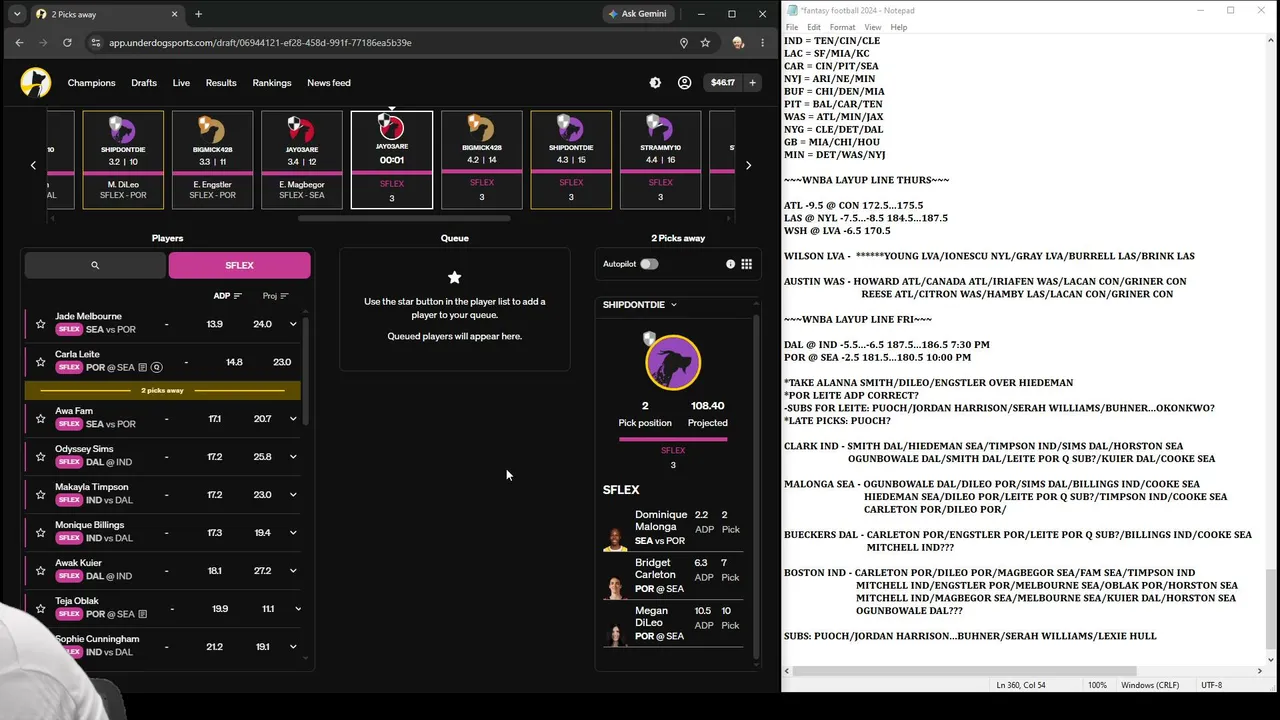Star Awak Kuier to queue her
Viewport: 1280px width, 720px height.
[x=41, y=571]
